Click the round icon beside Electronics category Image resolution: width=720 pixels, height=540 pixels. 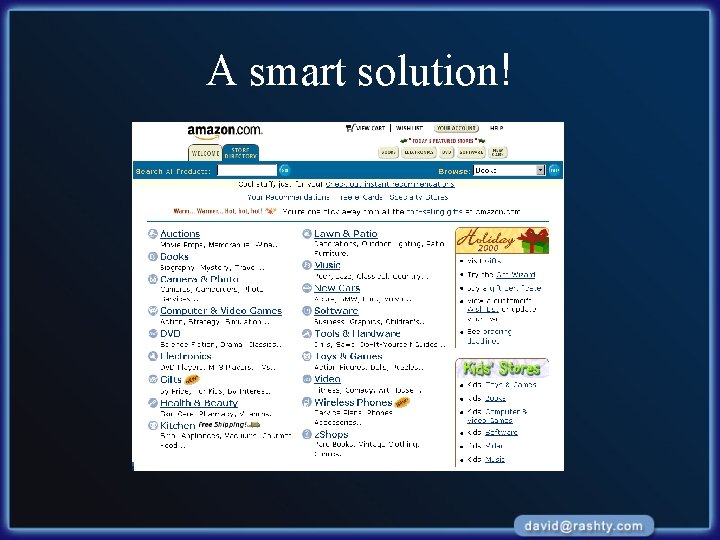pyautogui.click(x=153, y=356)
